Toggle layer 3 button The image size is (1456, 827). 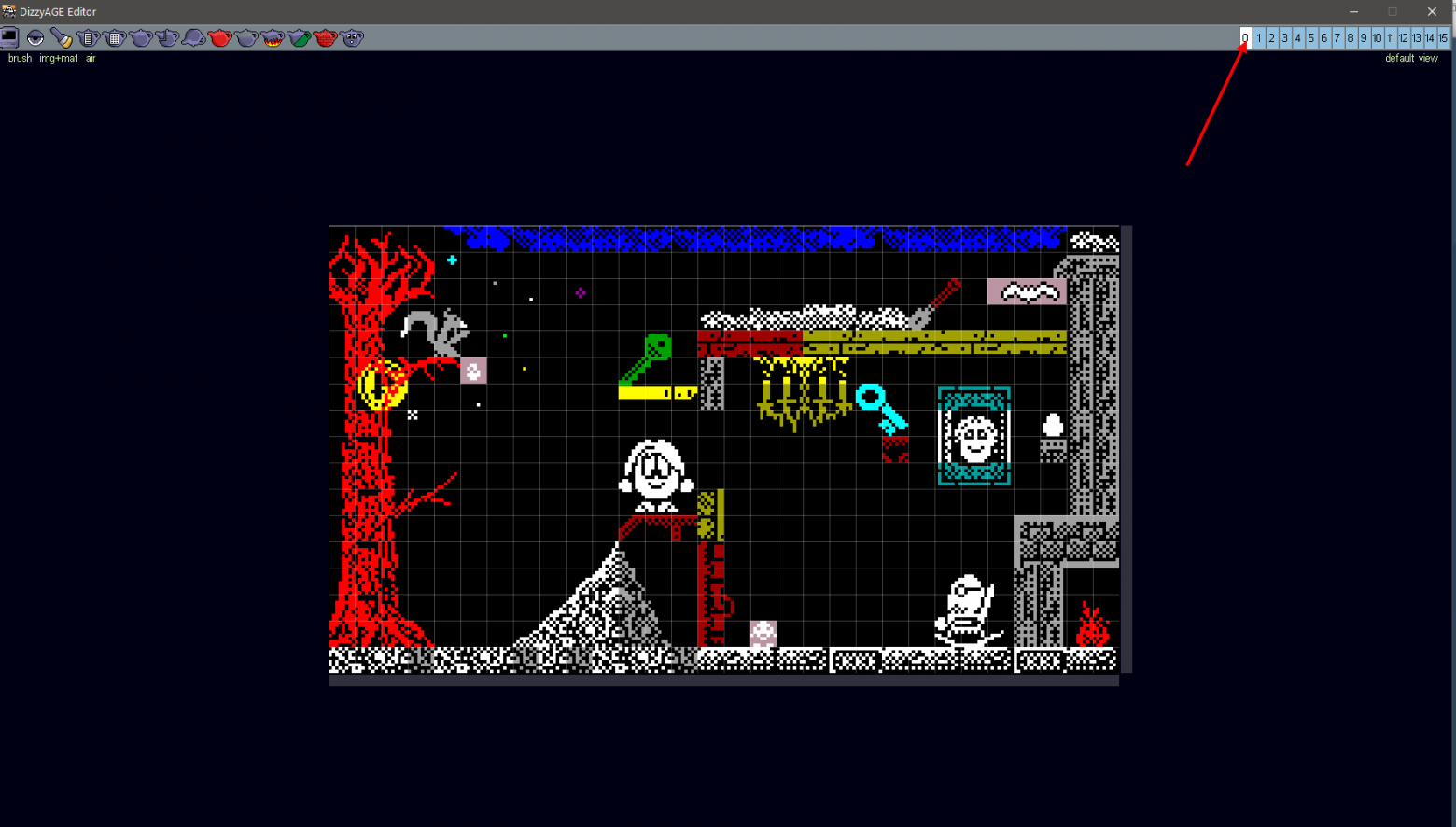point(1284,37)
